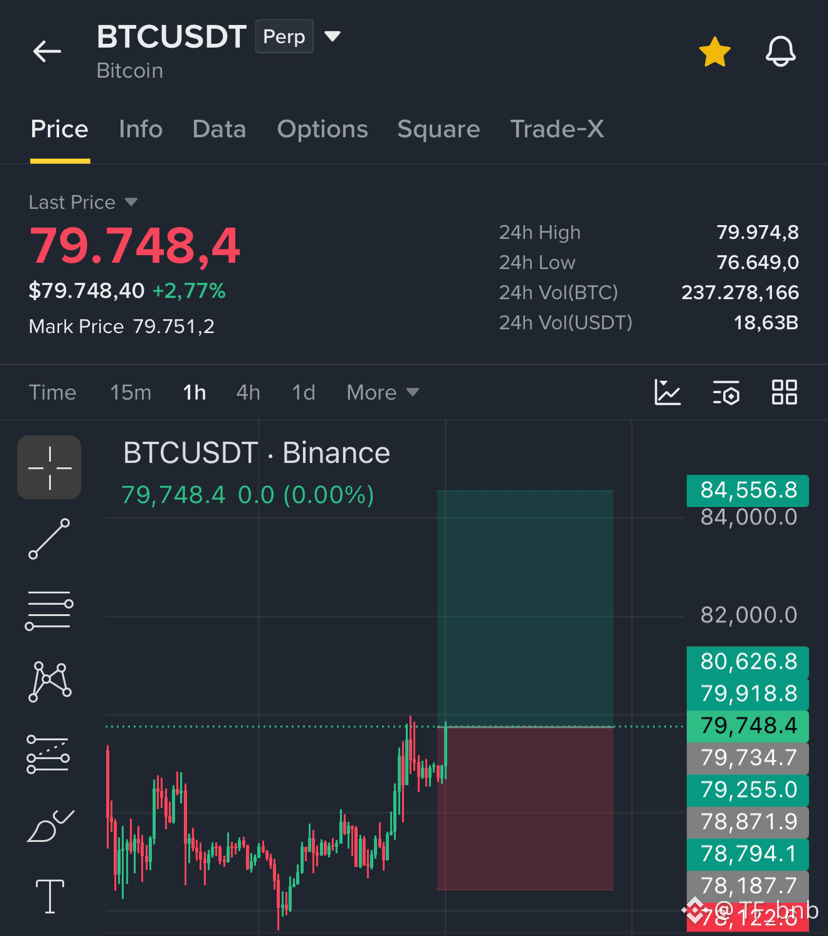Click the Mark Price 79.751,2 value
Viewport: 828px width, 936px height.
(x=174, y=327)
